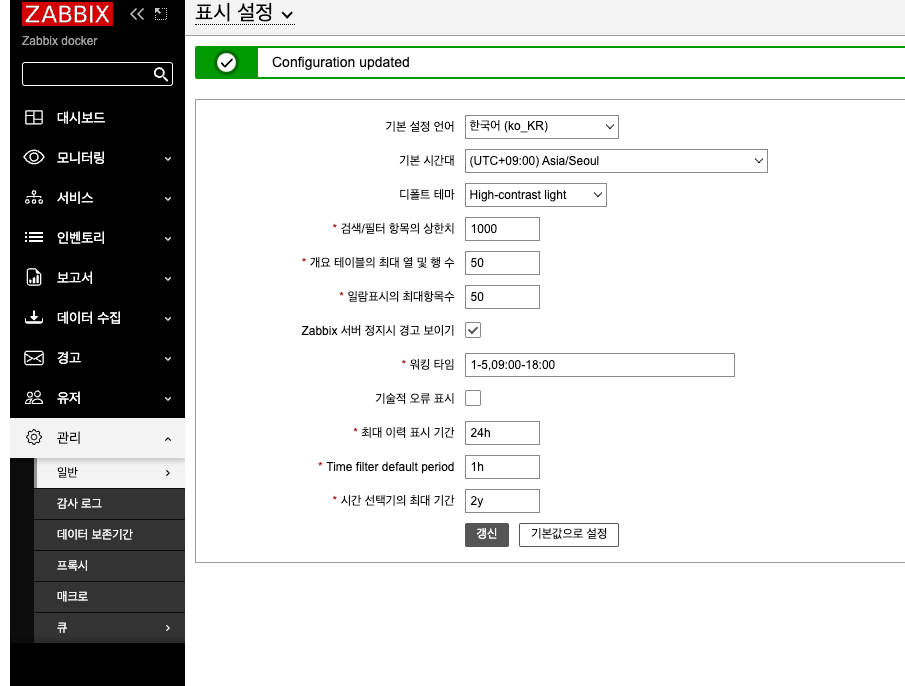Viewport: 905px width, 686px height.
Task: Collapse 관리 menu chevron
Action: (x=168, y=439)
